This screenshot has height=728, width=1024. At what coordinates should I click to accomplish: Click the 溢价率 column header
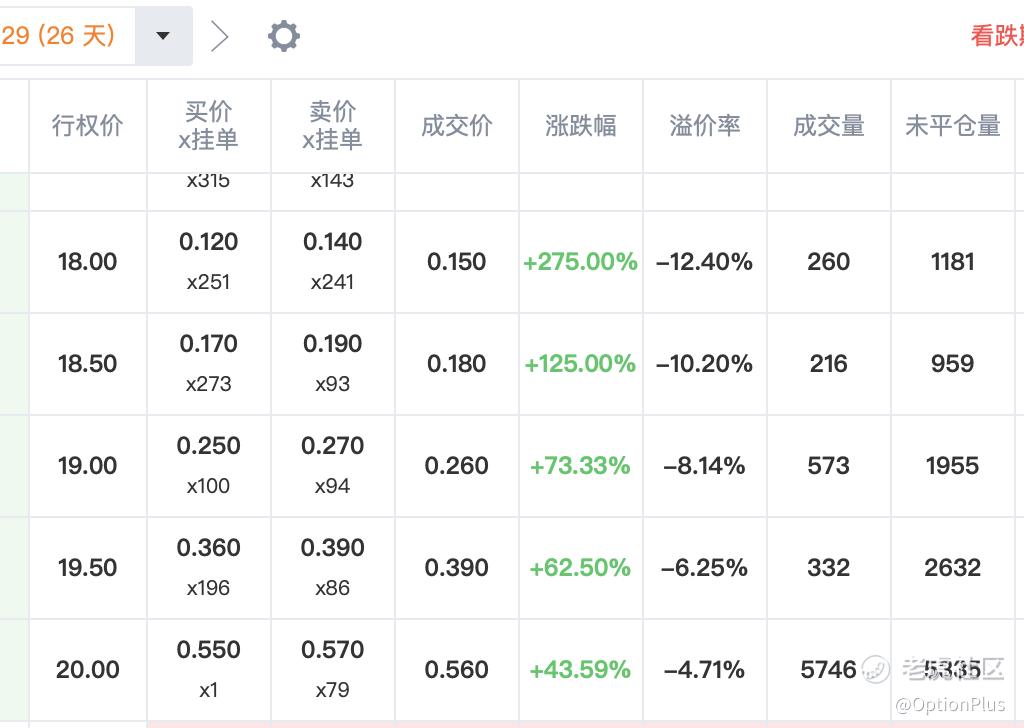[705, 126]
